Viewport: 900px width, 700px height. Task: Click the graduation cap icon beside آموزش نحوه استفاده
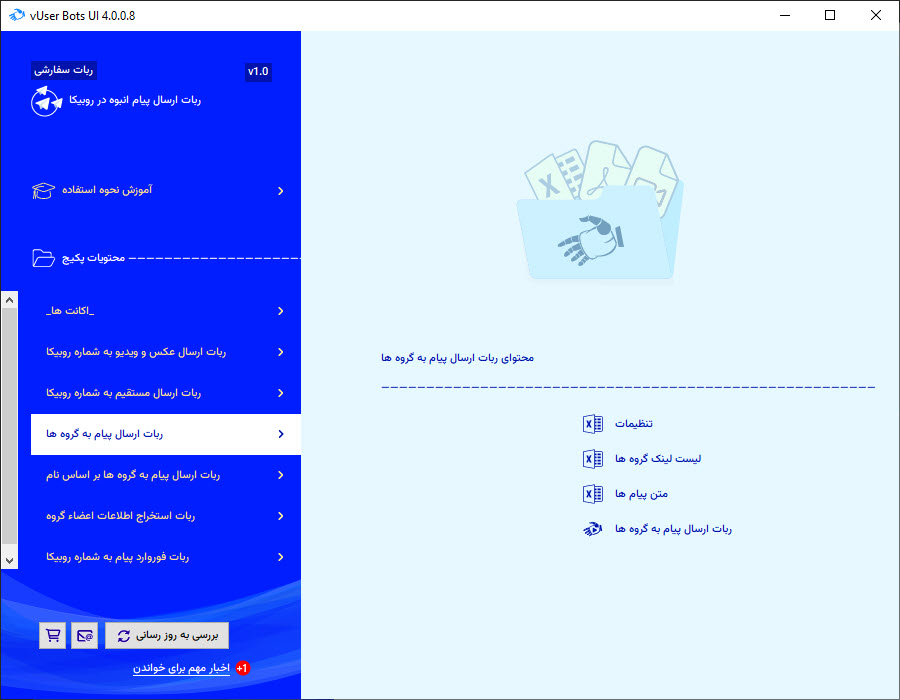pyautogui.click(x=44, y=190)
